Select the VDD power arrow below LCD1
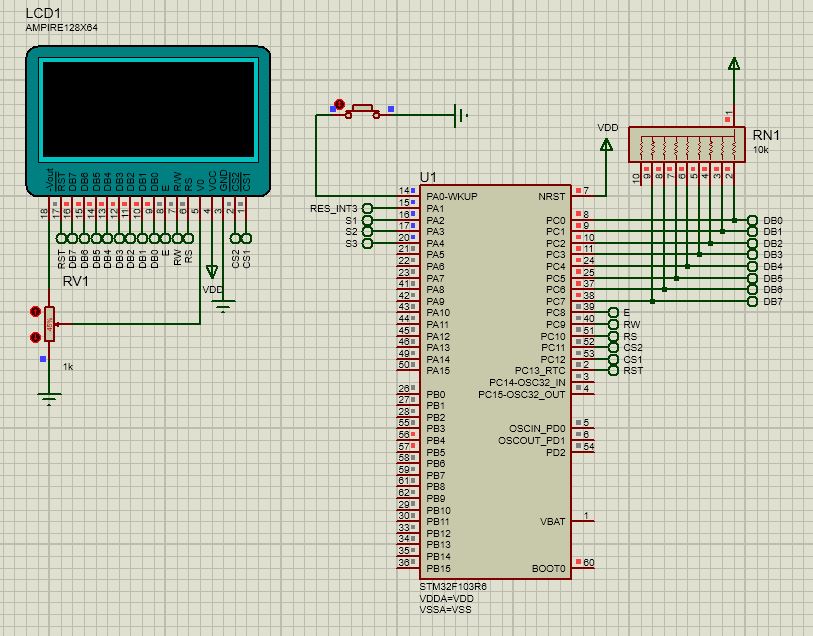 212,272
